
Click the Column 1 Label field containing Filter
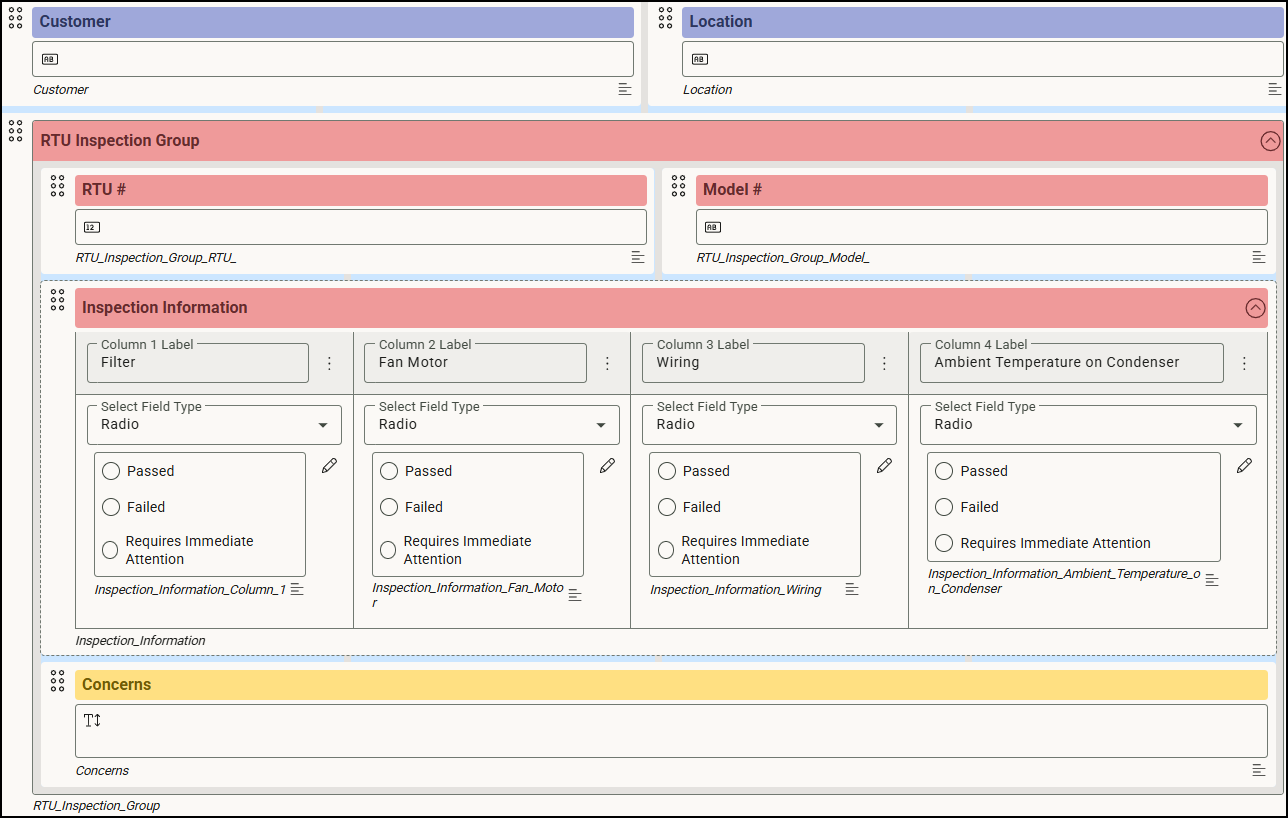(198, 363)
